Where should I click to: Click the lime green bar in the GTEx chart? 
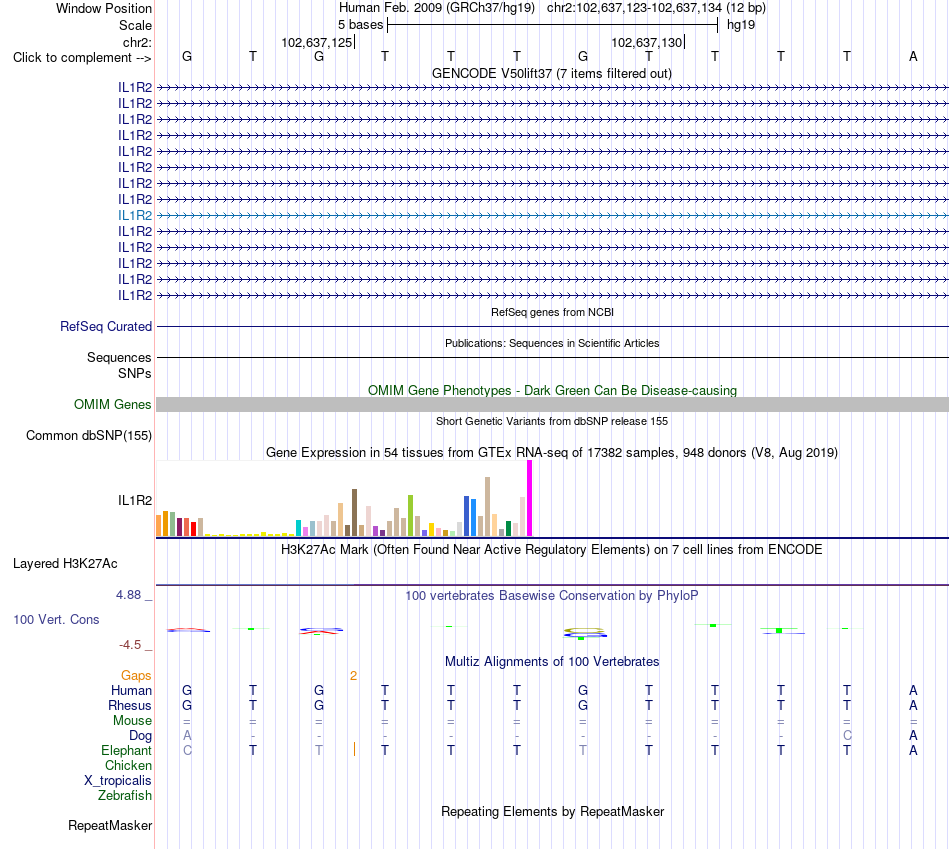(x=410, y=516)
